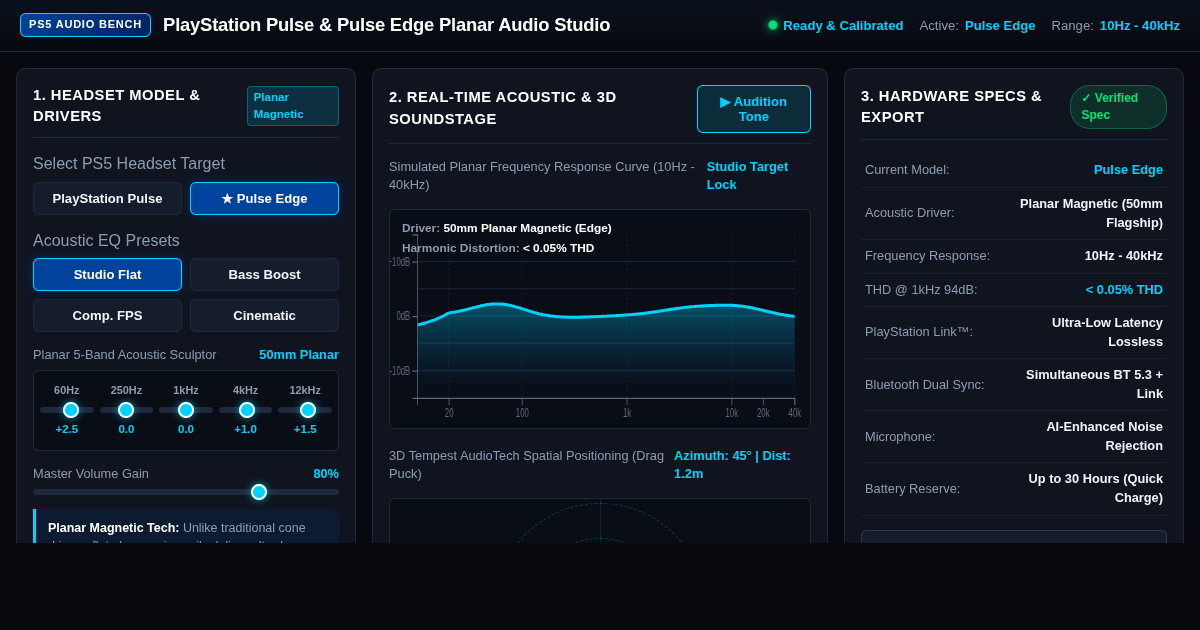Screen dimensions: 1200x630
Task: Click the Frequency Response 10Hz - 40kHz spec value
Action: [x=1124, y=256]
